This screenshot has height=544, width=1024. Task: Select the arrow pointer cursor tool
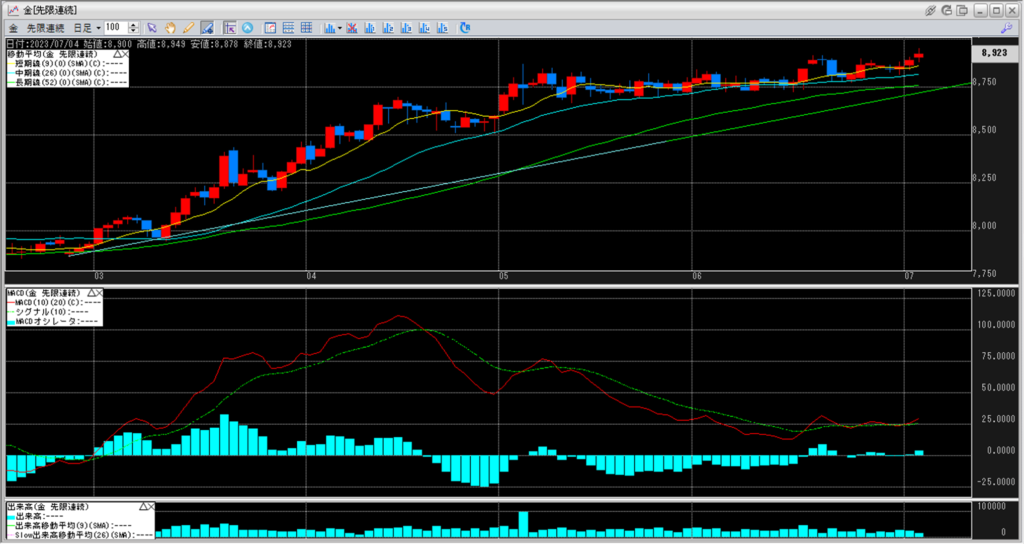151,27
